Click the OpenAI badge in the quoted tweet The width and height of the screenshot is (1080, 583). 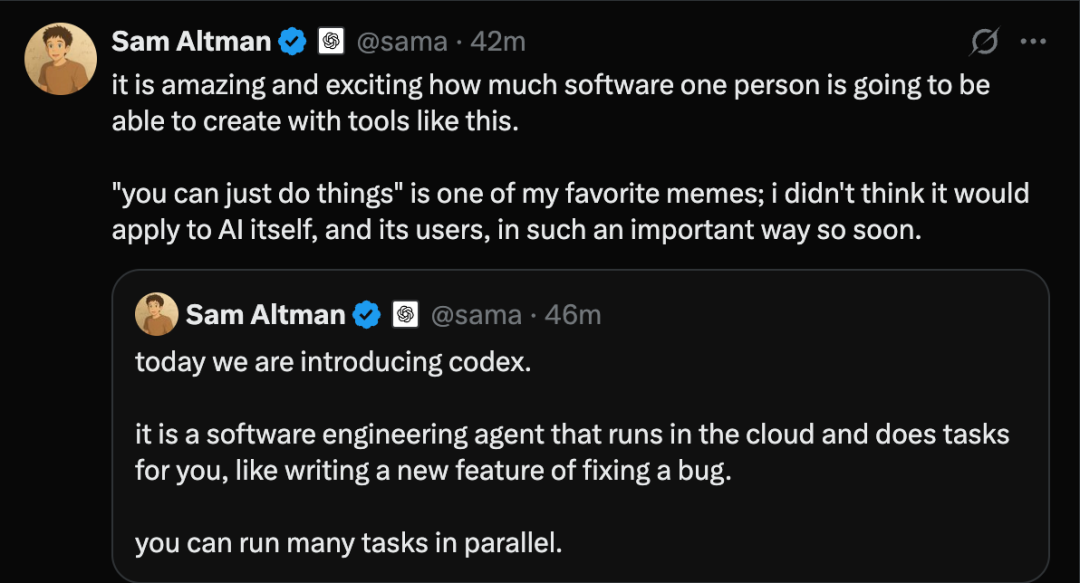click(405, 315)
